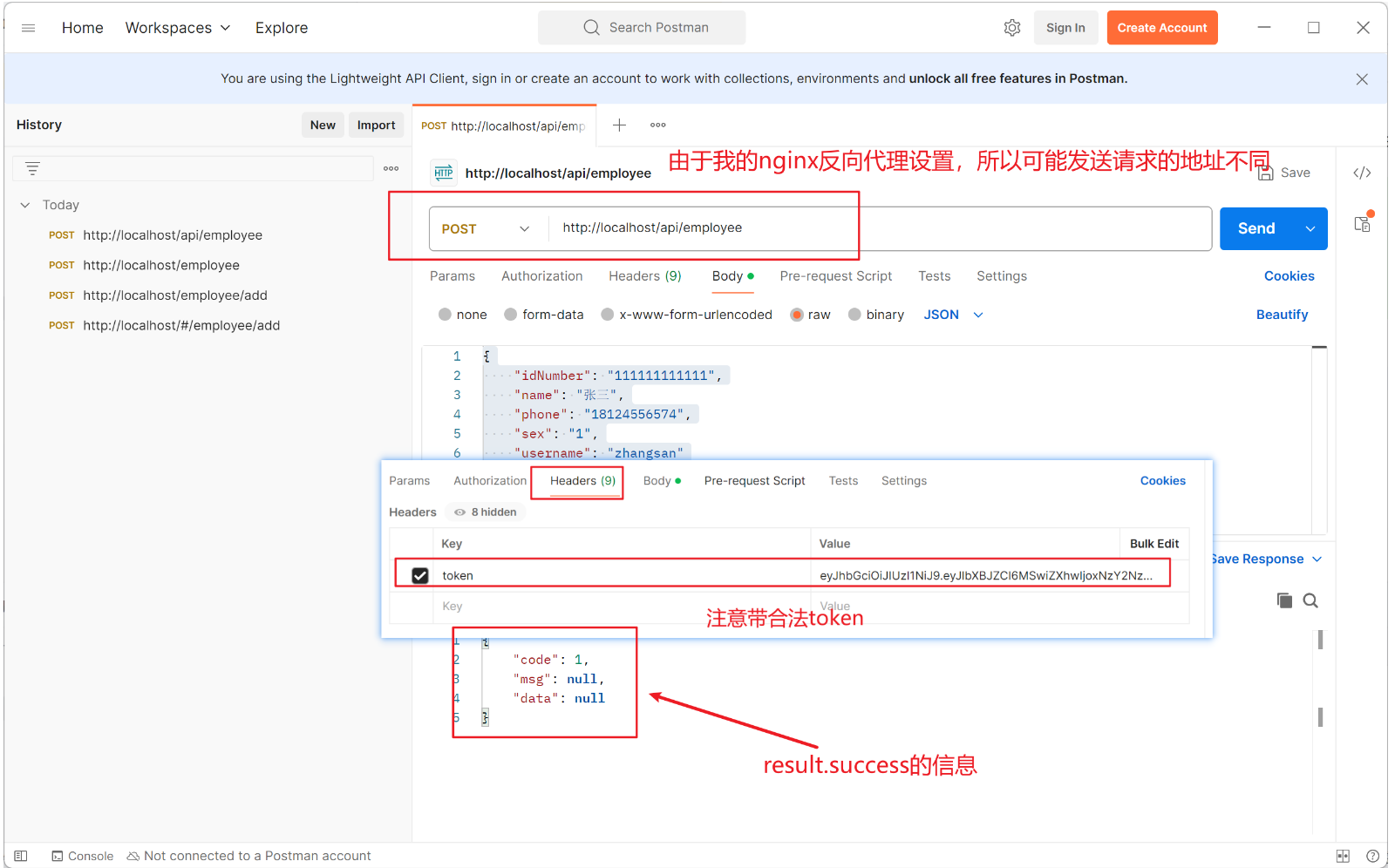
Task: Select the open POST request tab
Action: click(504, 125)
